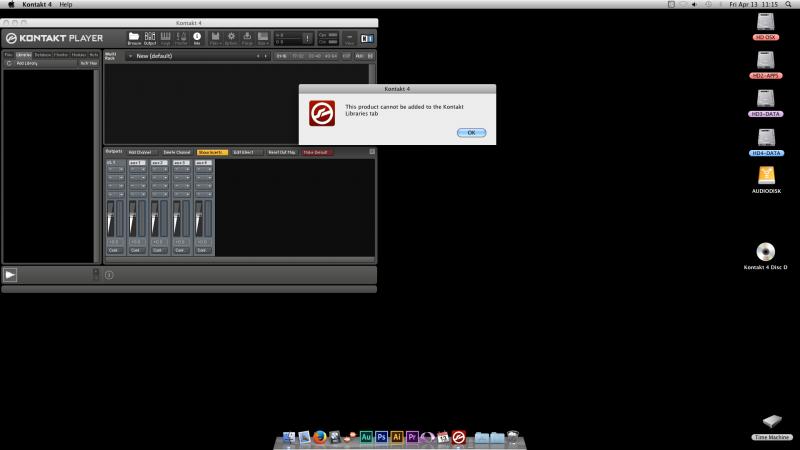This screenshot has height=450, width=800.
Task: Click the Purge icon in toolbar
Action: coord(247,38)
